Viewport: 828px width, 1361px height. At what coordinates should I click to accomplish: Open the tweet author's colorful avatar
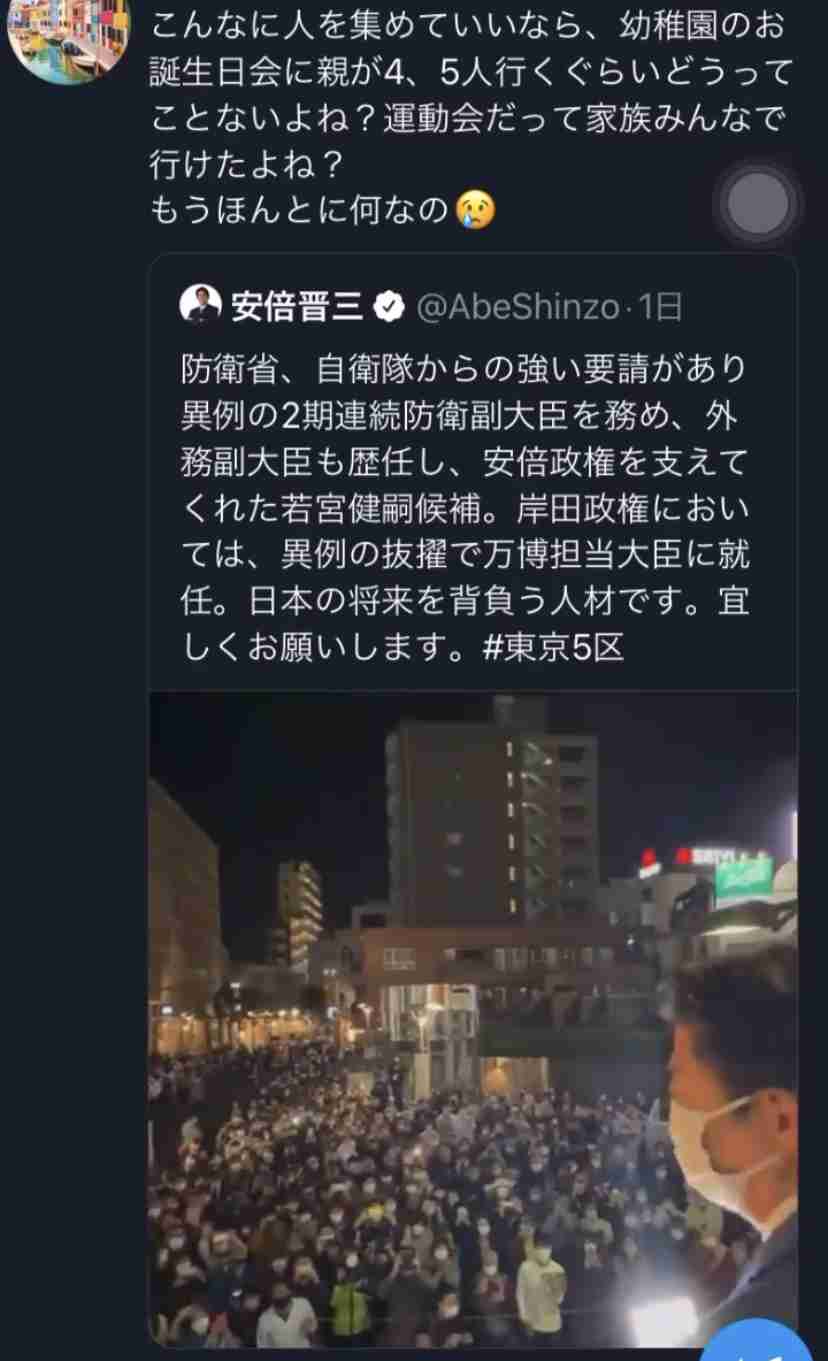68,38
